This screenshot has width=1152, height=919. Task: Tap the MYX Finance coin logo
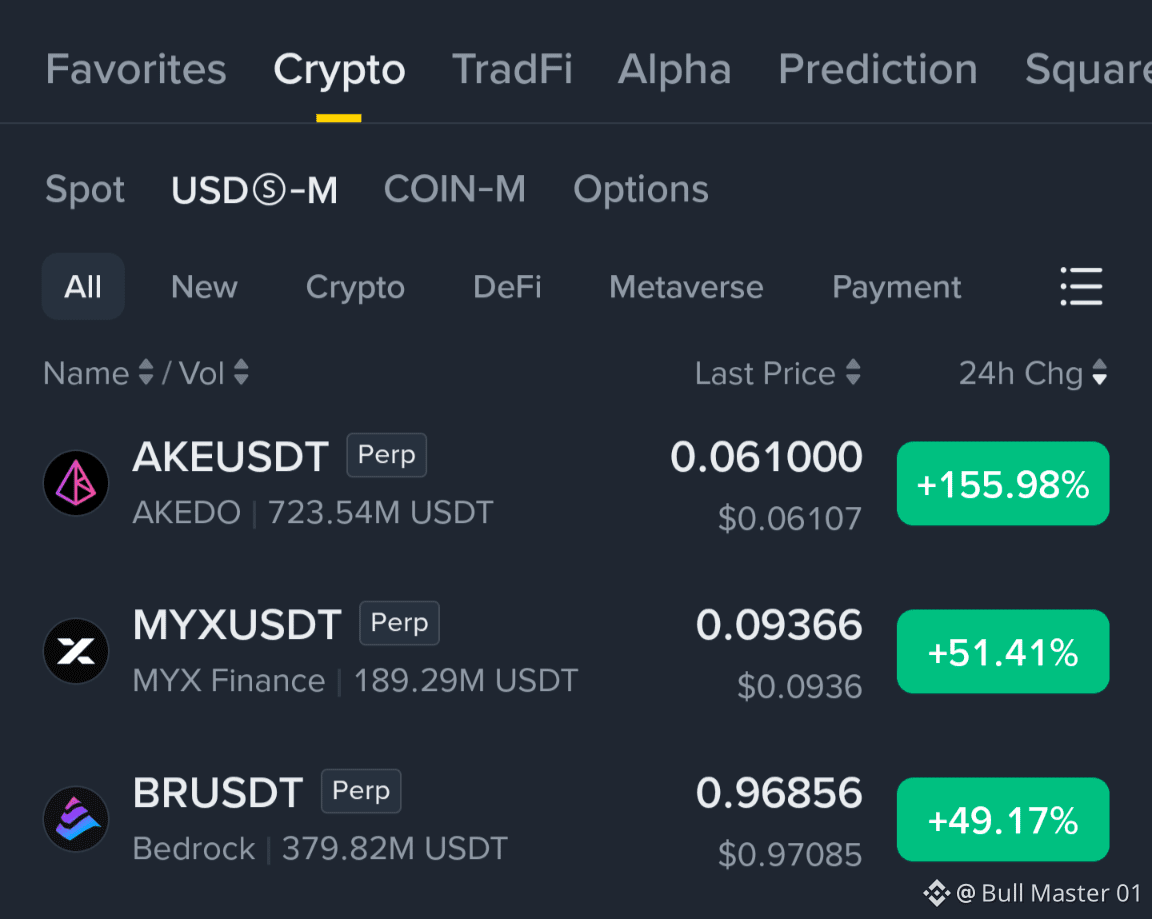(76, 651)
